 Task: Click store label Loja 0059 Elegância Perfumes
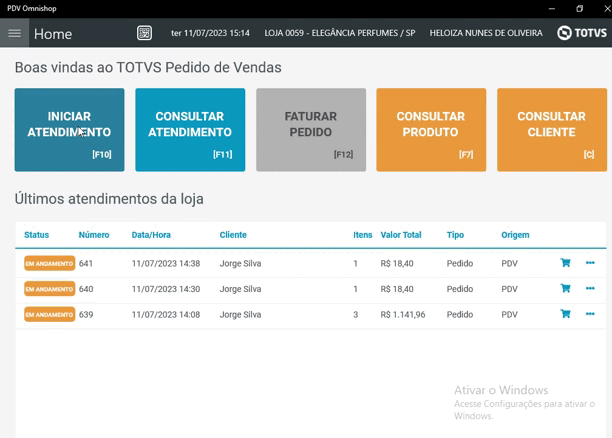(340, 33)
